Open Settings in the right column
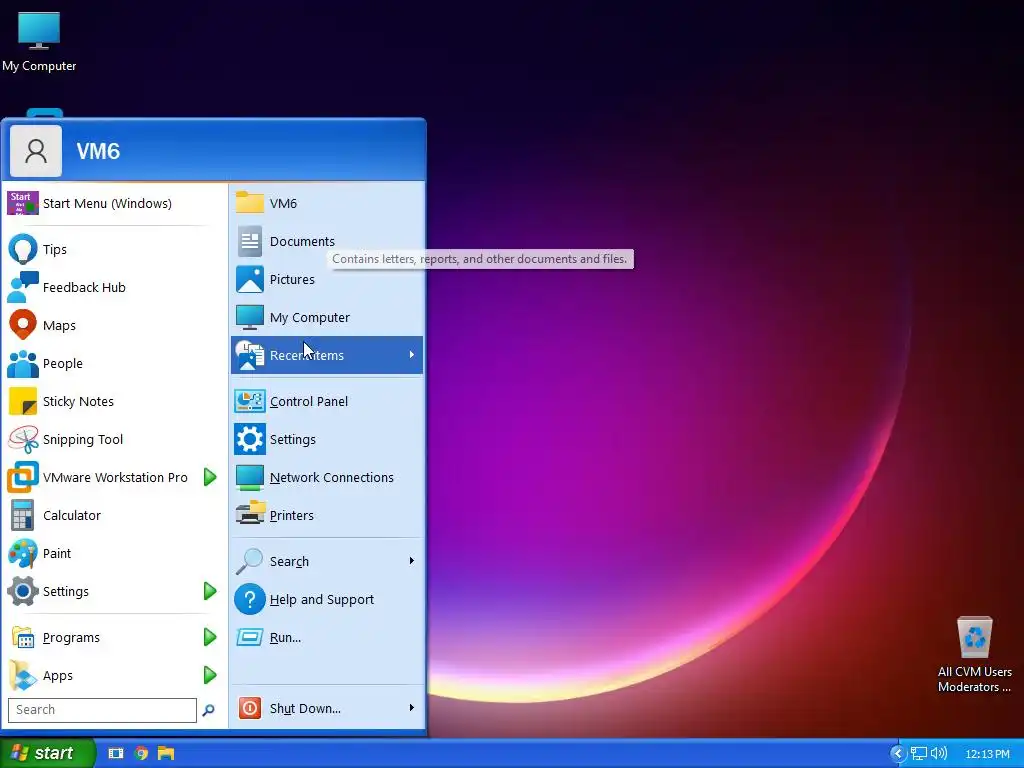The image size is (1024, 768). point(327,439)
